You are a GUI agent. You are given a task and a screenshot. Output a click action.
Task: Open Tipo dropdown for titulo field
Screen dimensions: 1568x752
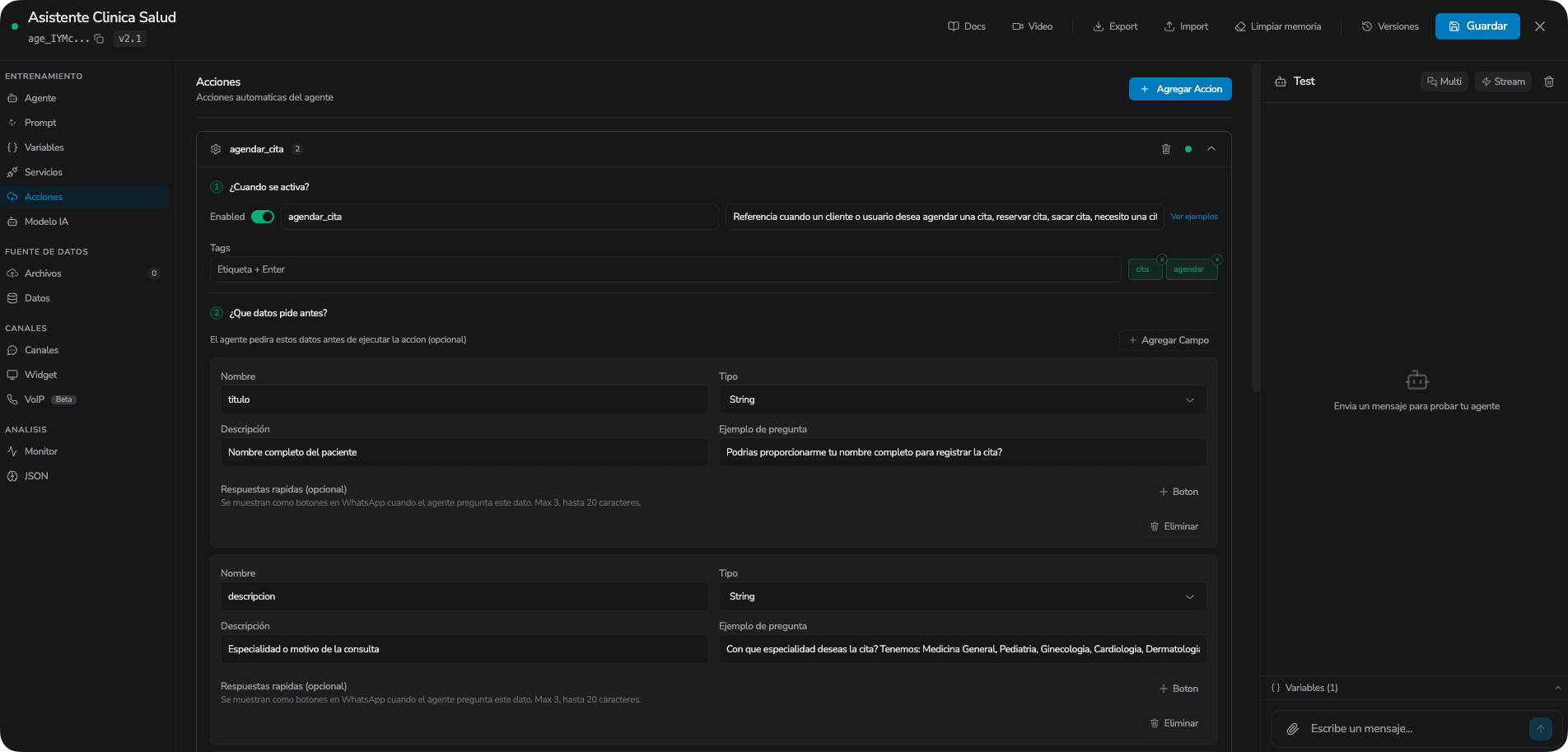963,399
